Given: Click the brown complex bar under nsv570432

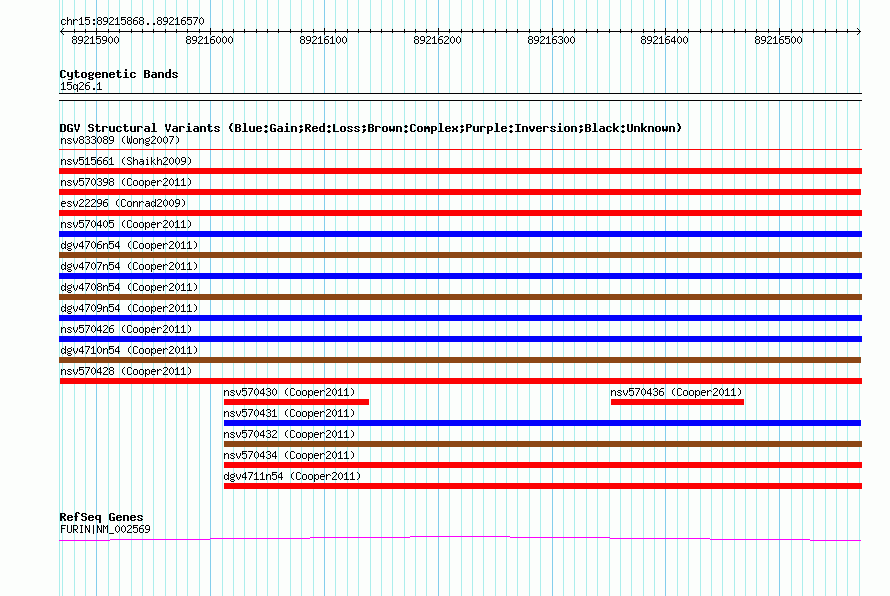Looking at the screenshot, I should pos(543,444).
